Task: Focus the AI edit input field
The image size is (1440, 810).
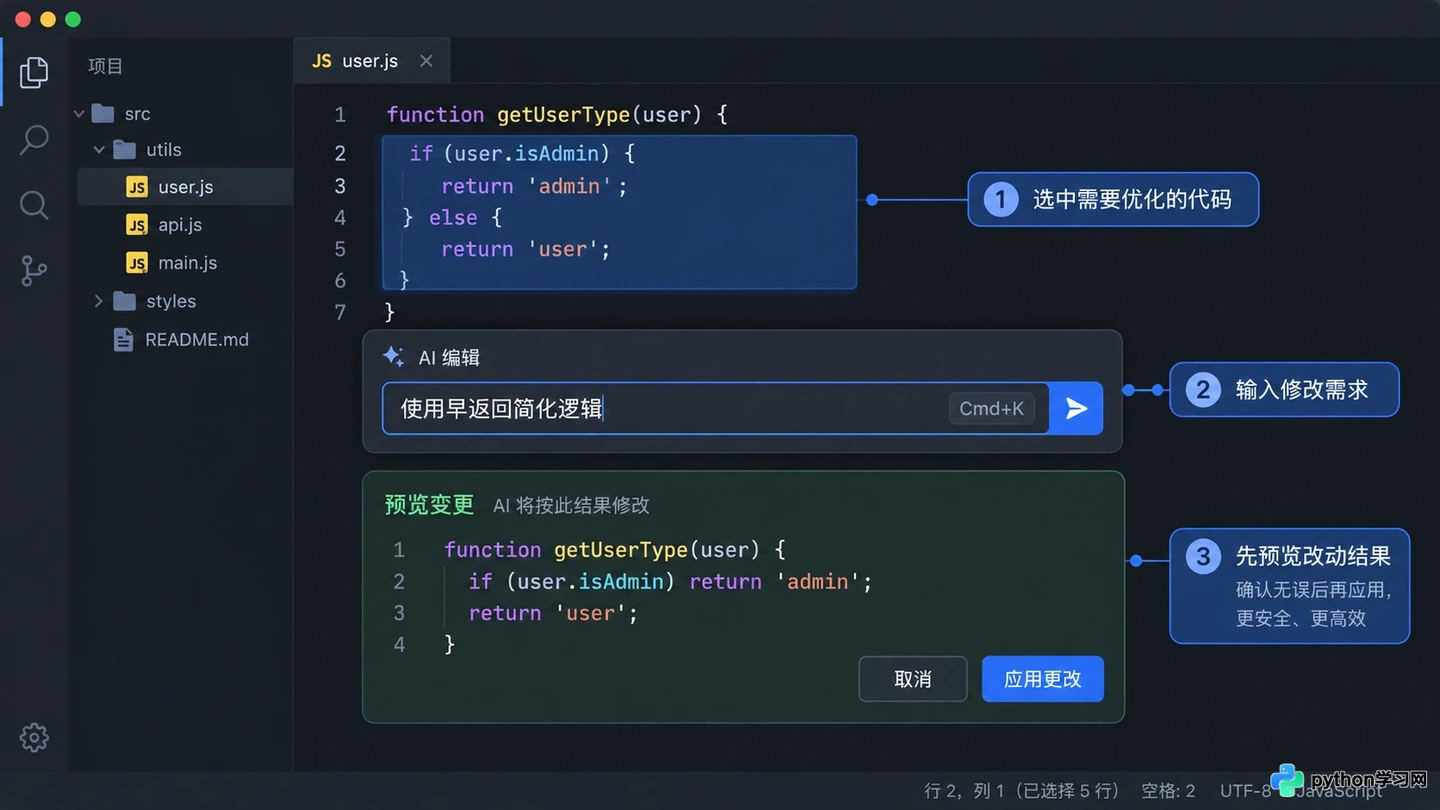Action: click(716, 408)
